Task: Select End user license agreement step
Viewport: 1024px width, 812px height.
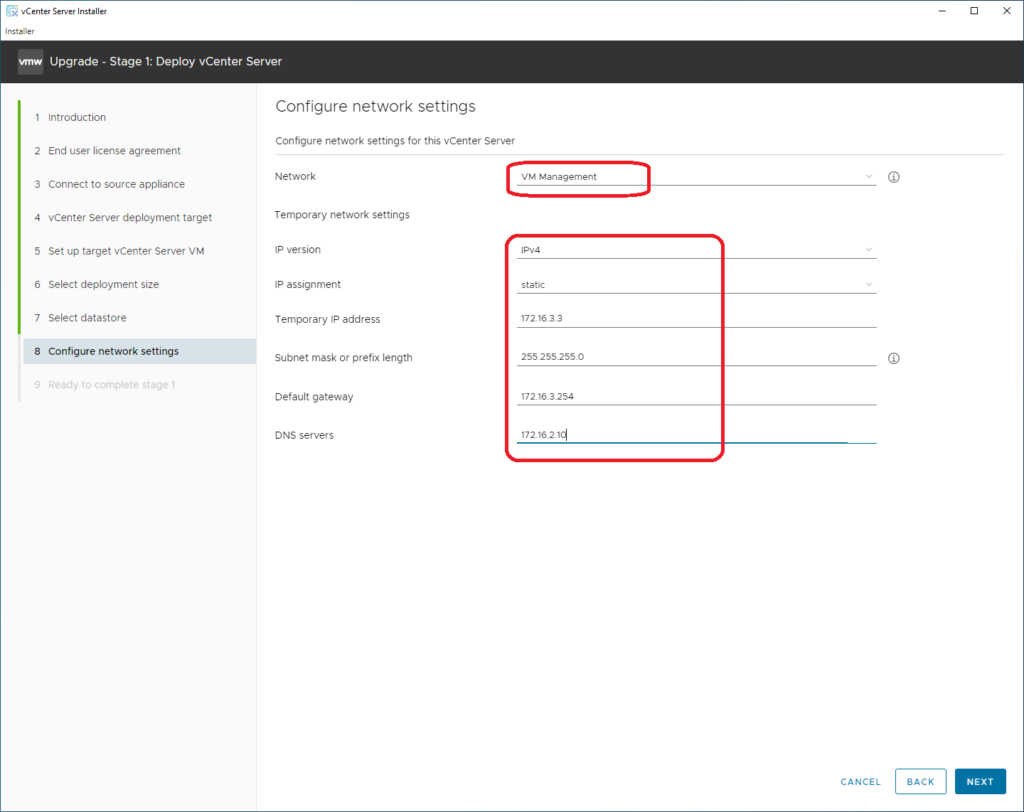Action: (114, 151)
